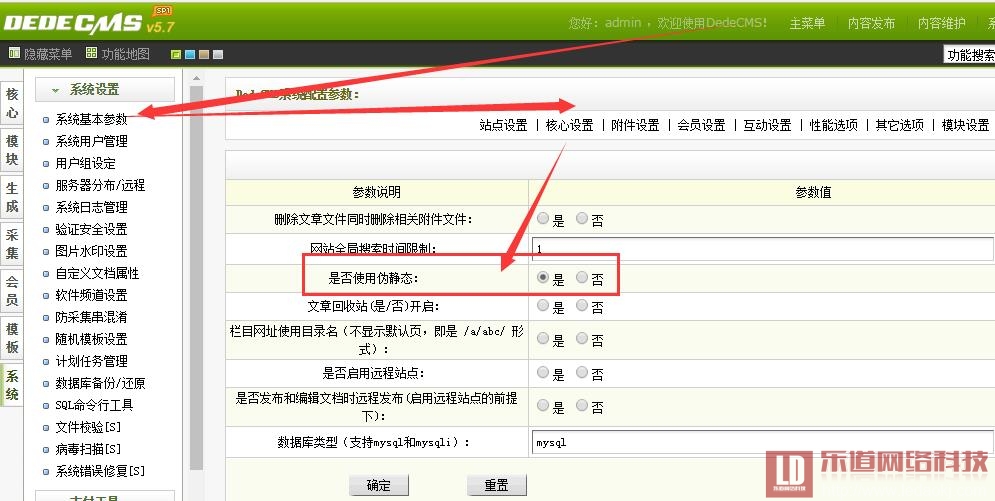Click 附件设置 parameter tab
The width and height of the screenshot is (995, 501).
635,126
